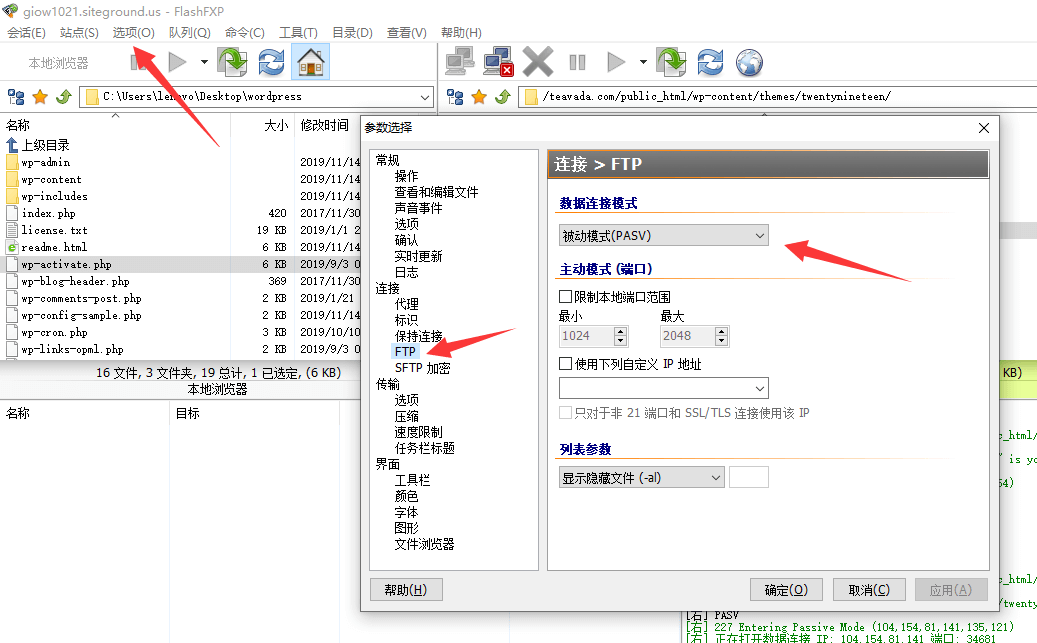Screen dimensions: 1037x643
Task: Open the 站点(S) menu
Action: (x=79, y=31)
